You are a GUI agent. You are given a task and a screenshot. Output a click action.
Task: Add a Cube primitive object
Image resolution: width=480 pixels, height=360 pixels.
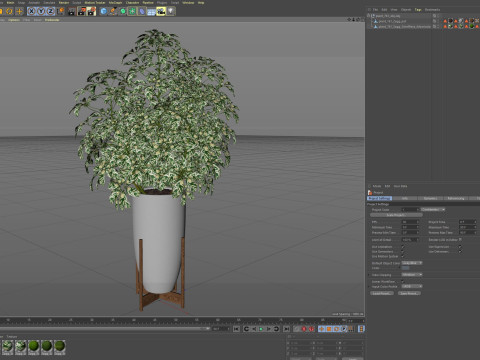[104, 11]
